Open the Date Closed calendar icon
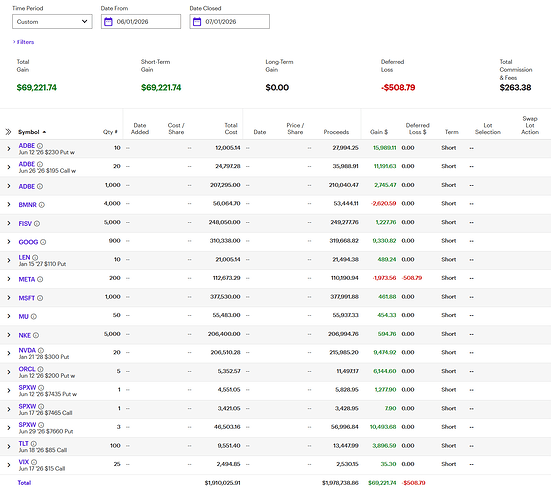This screenshot has width=556, height=500. point(197,22)
